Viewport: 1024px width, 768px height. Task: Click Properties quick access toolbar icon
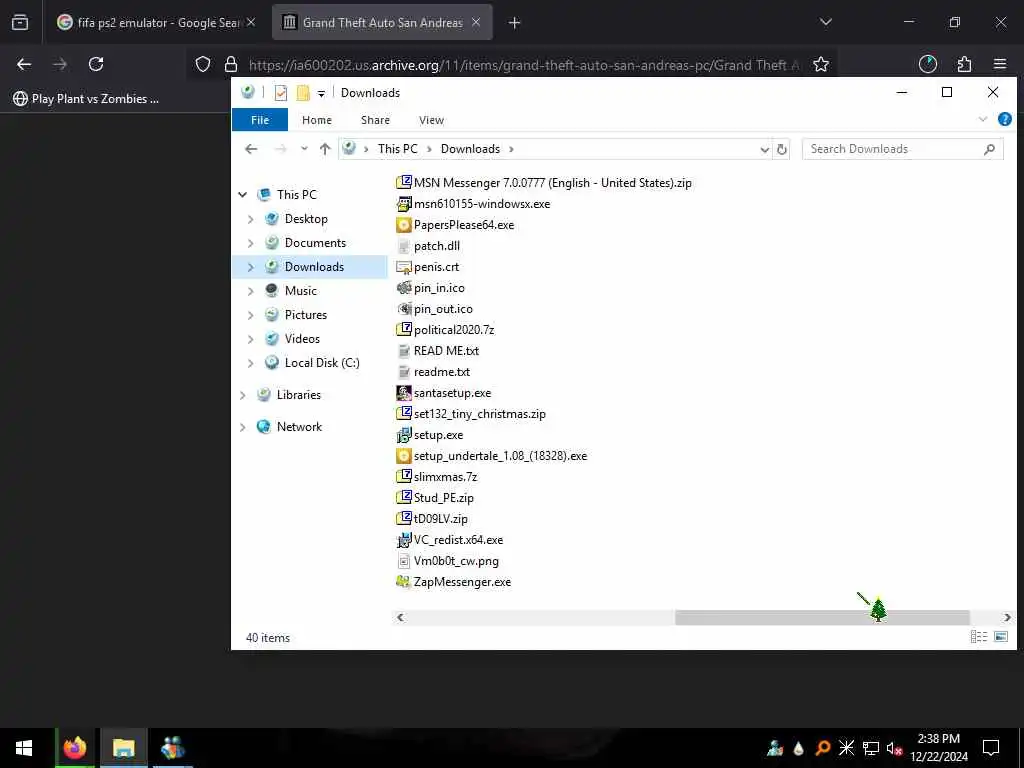point(281,93)
